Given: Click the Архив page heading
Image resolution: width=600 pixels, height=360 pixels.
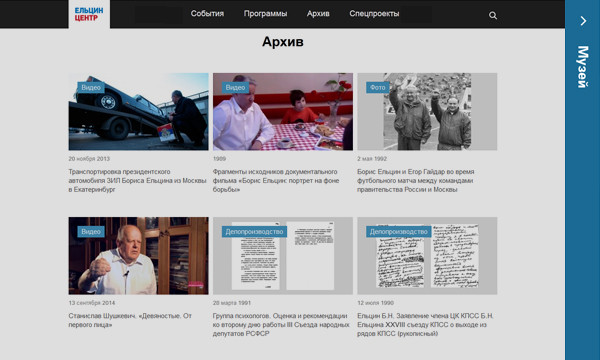Looking at the screenshot, I should [x=283, y=42].
